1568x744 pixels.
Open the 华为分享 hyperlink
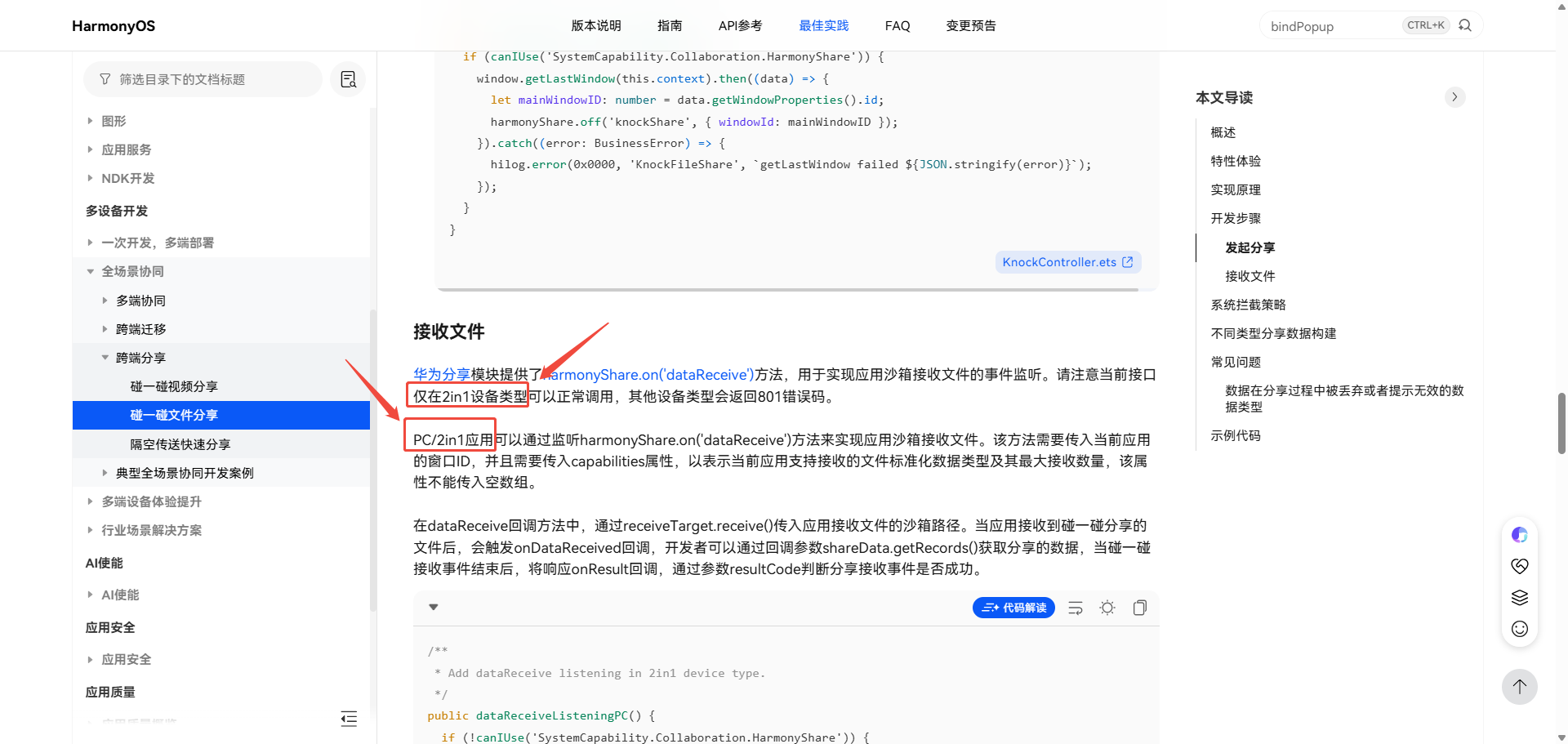pos(442,375)
